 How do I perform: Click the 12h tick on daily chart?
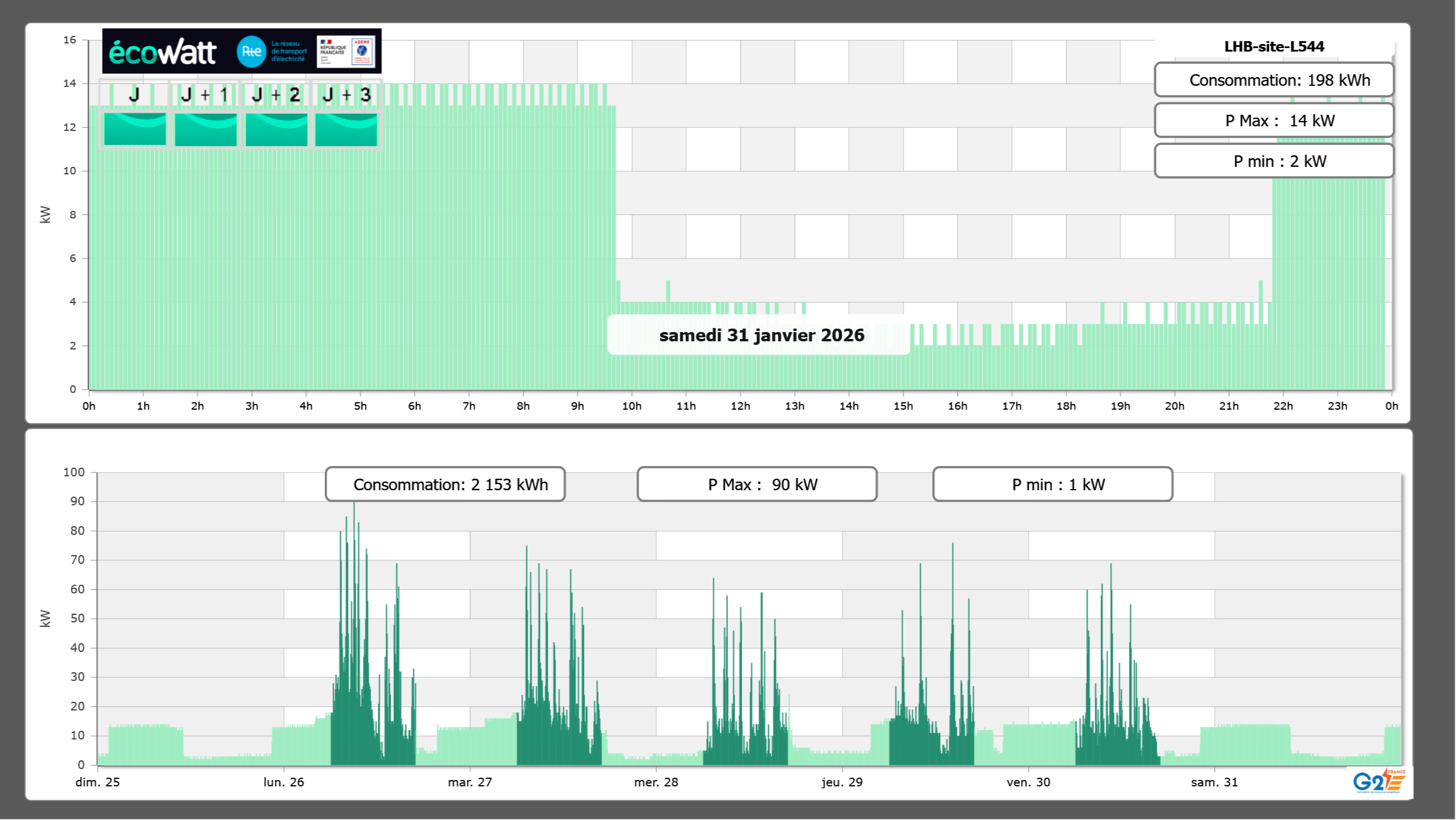tap(740, 406)
